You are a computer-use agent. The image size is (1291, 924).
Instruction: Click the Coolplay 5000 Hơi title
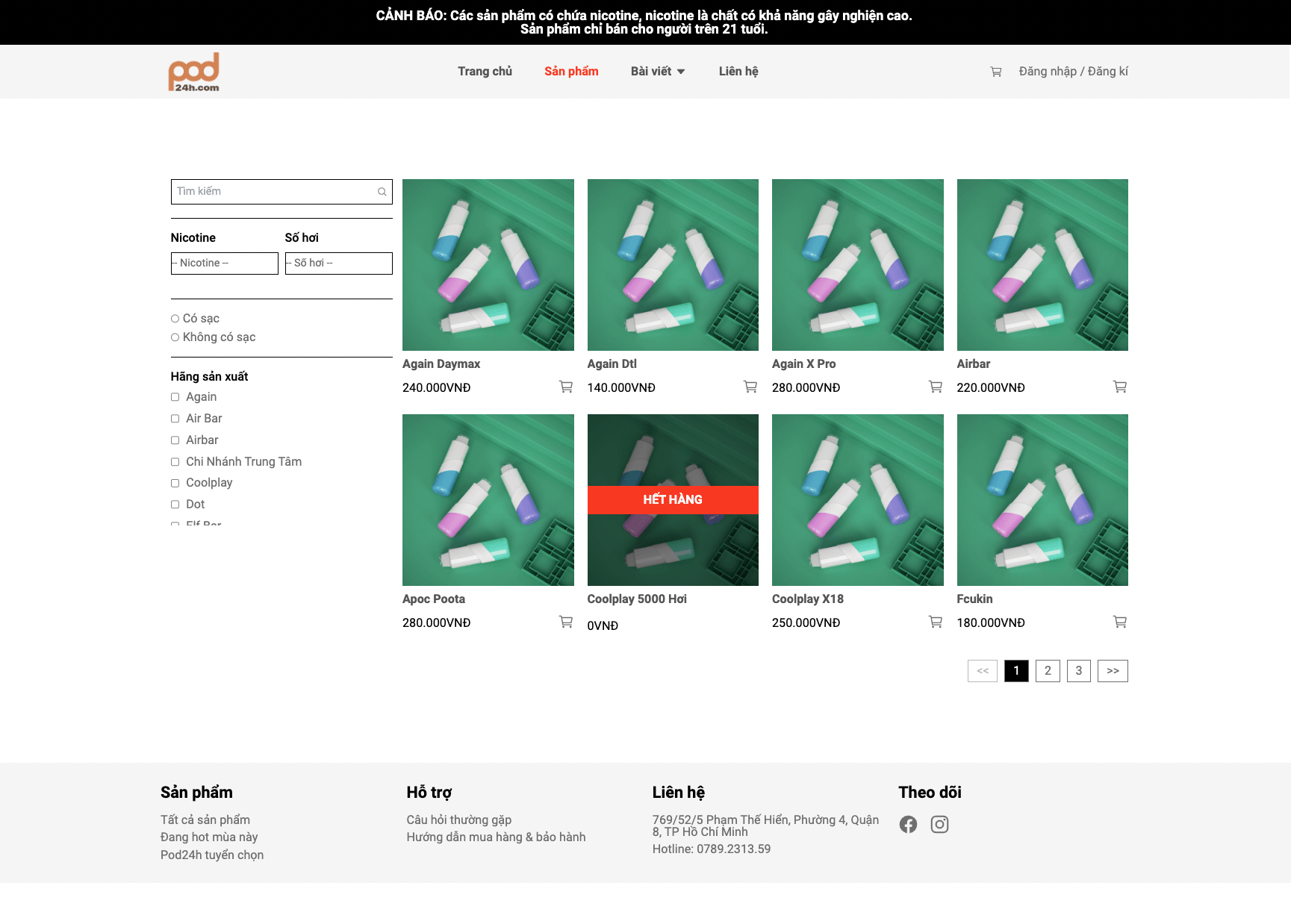(637, 599)
